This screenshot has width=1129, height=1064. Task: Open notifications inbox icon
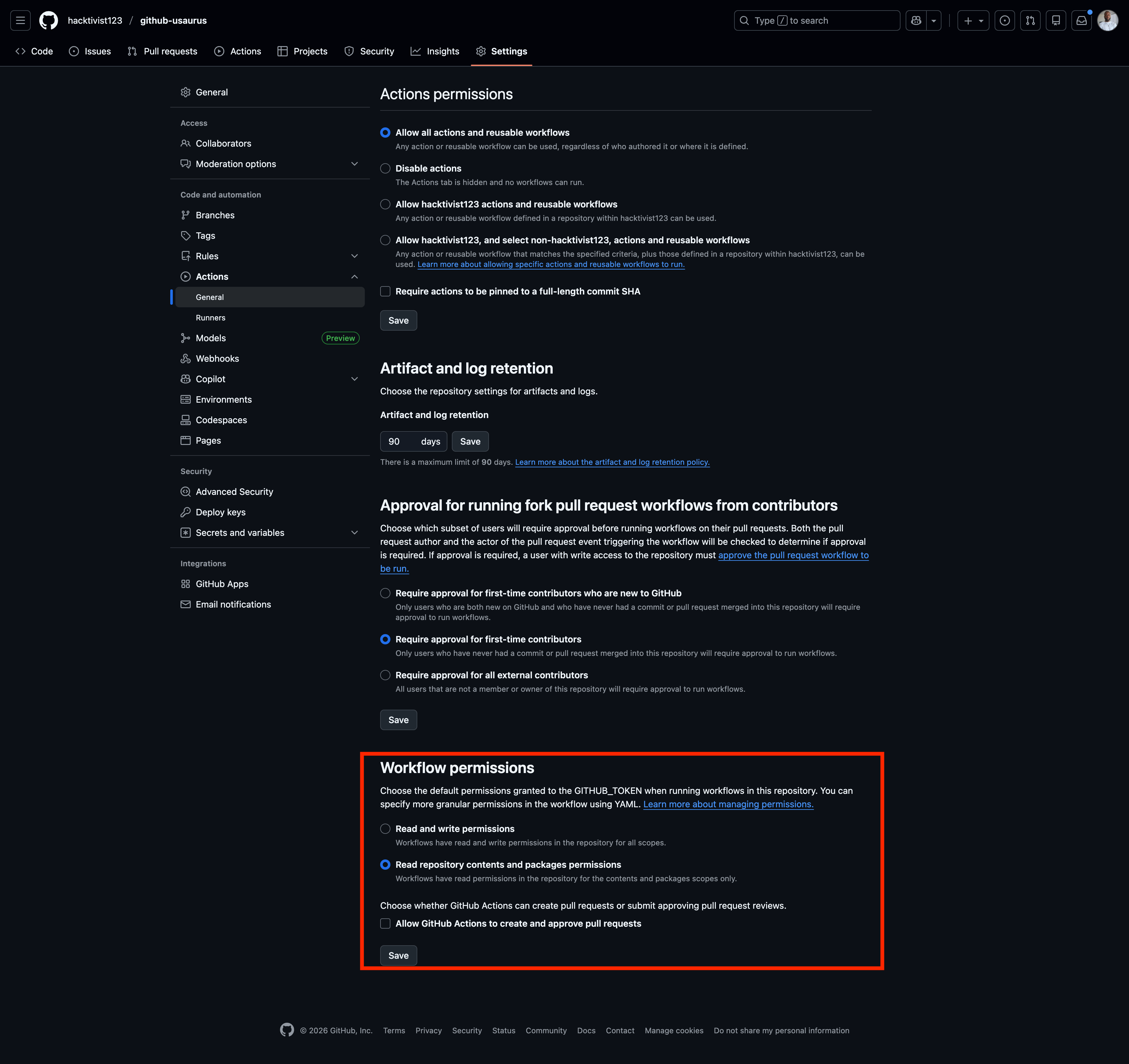1081,20
